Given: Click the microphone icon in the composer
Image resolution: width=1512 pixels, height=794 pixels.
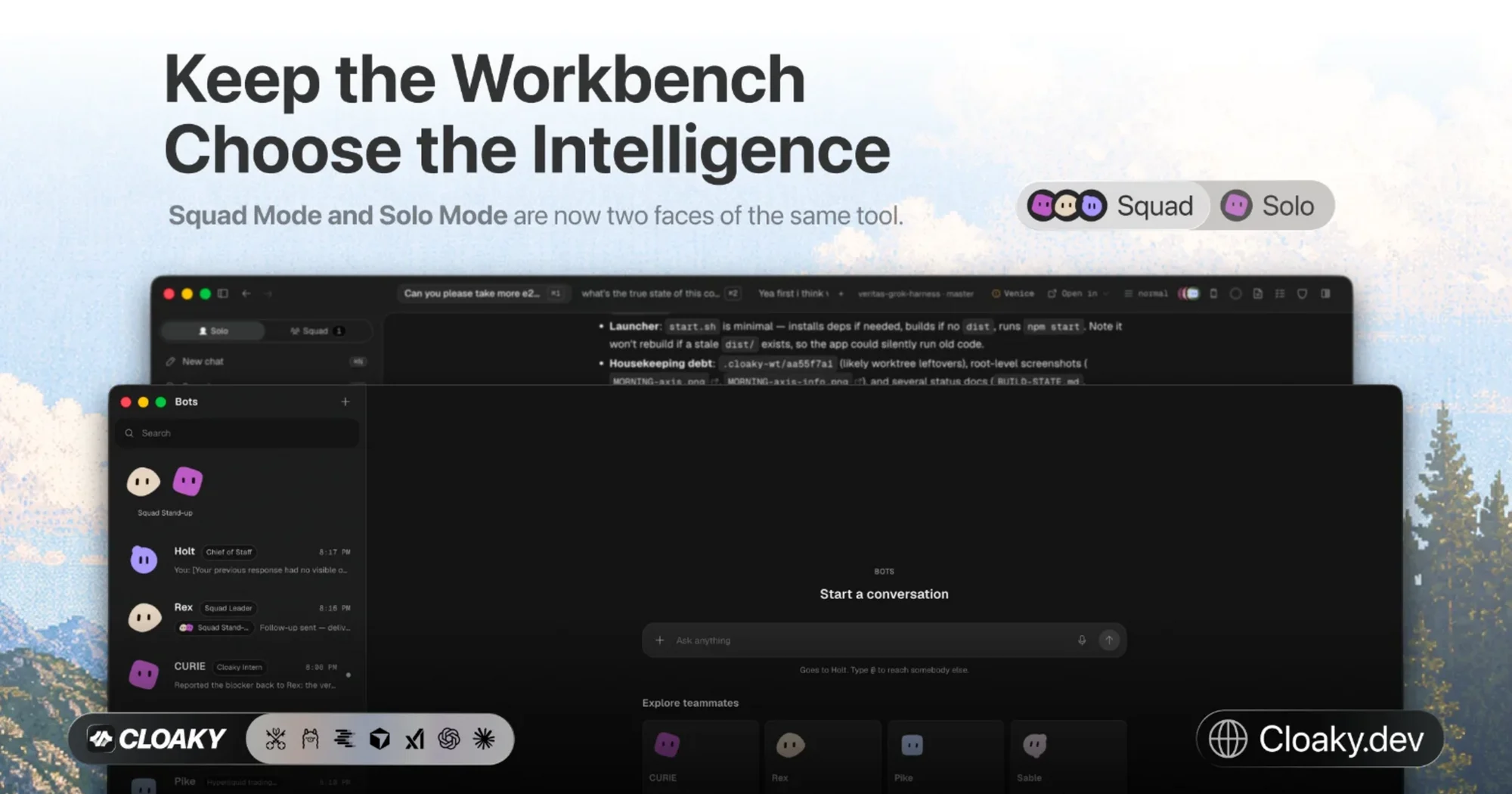Looking at the screenshot, I should pos(1082,640).
